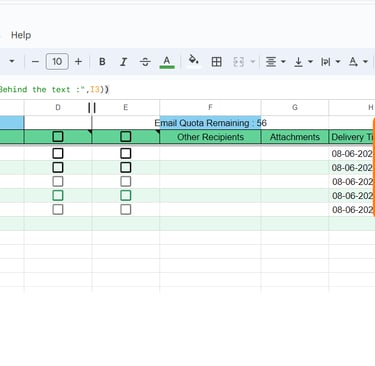Select fourth 08-06-202 date cell
Viewport: 375px width, 366px height.
click(x=352, y=196)
